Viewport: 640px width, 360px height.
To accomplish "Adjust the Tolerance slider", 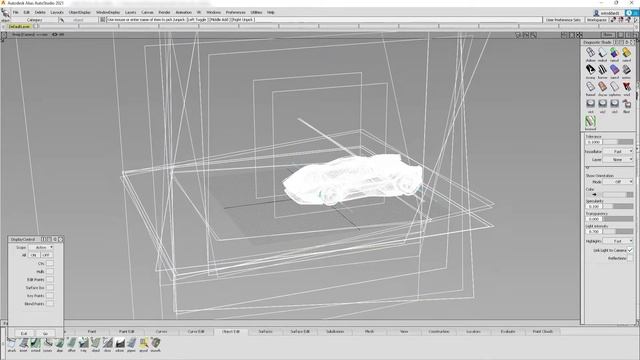I will pos(618,142).
